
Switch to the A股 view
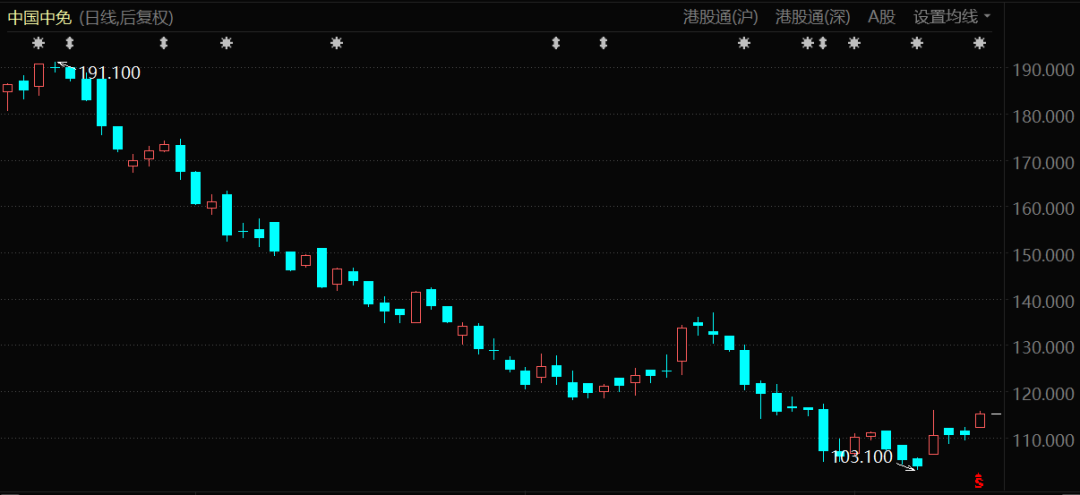click(882, 17)
